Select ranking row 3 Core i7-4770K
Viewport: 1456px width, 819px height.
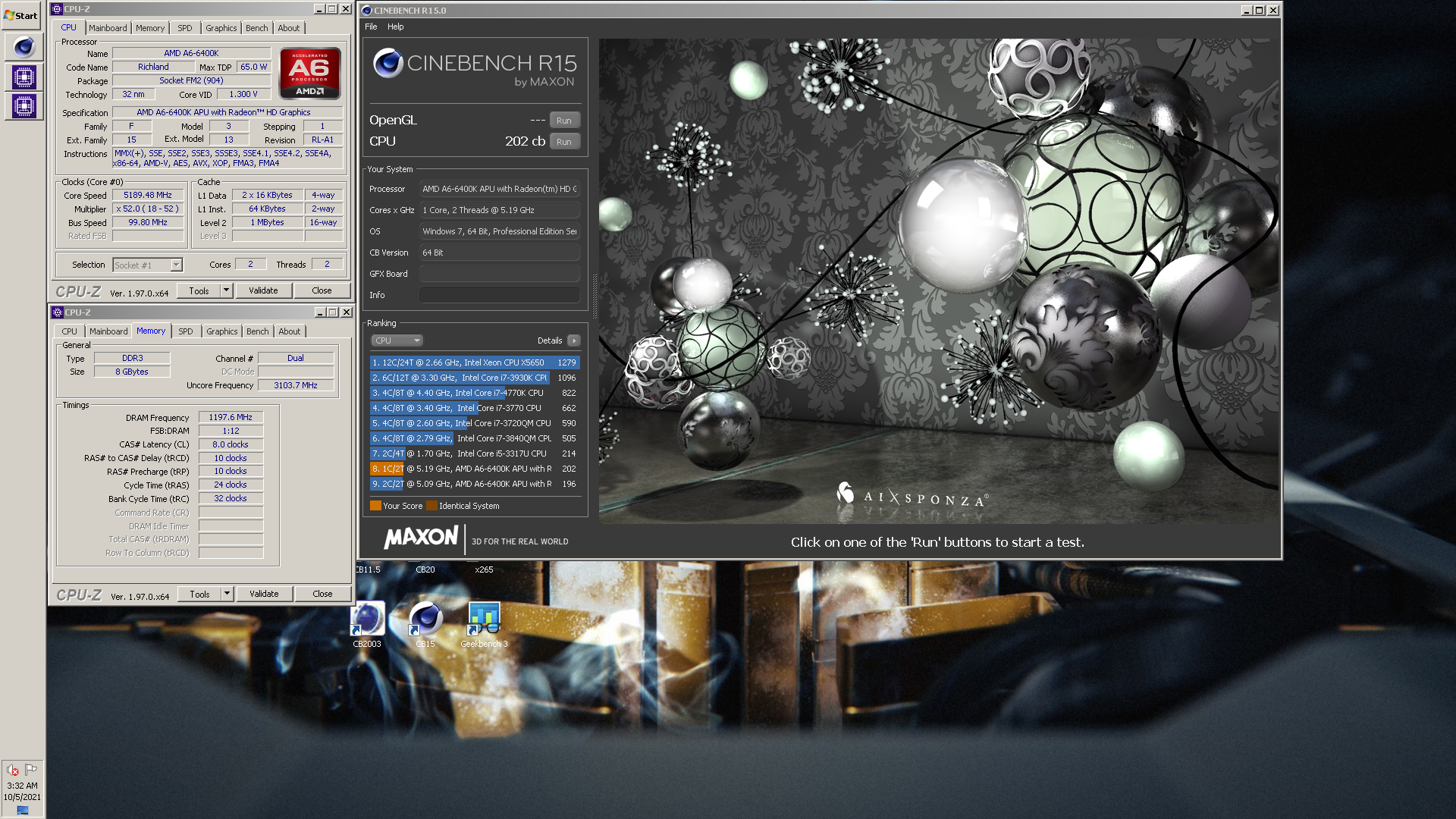tap(475, 393)
